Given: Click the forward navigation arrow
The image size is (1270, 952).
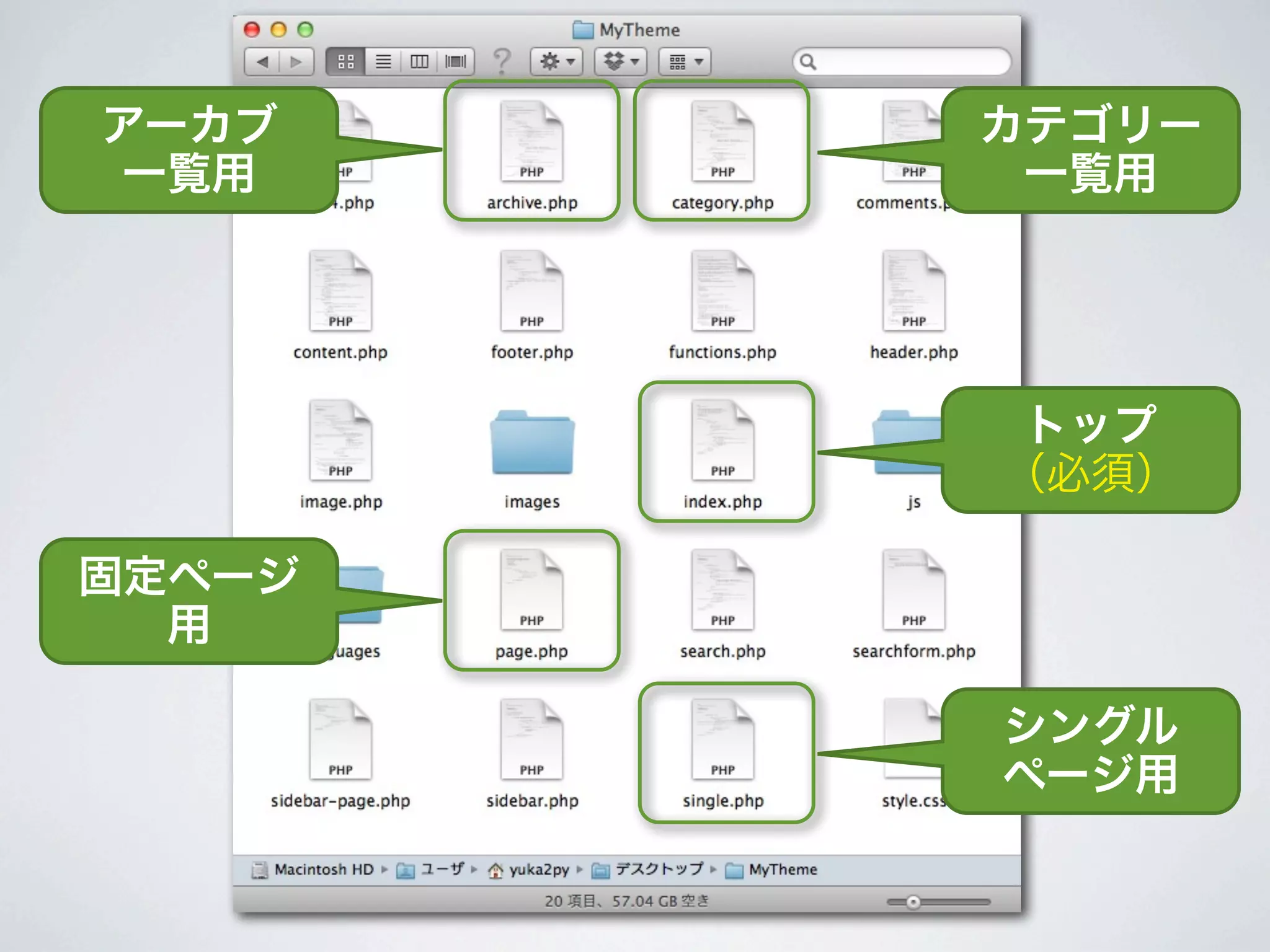Looking at the screenshot, I should [x=296, y=61].
